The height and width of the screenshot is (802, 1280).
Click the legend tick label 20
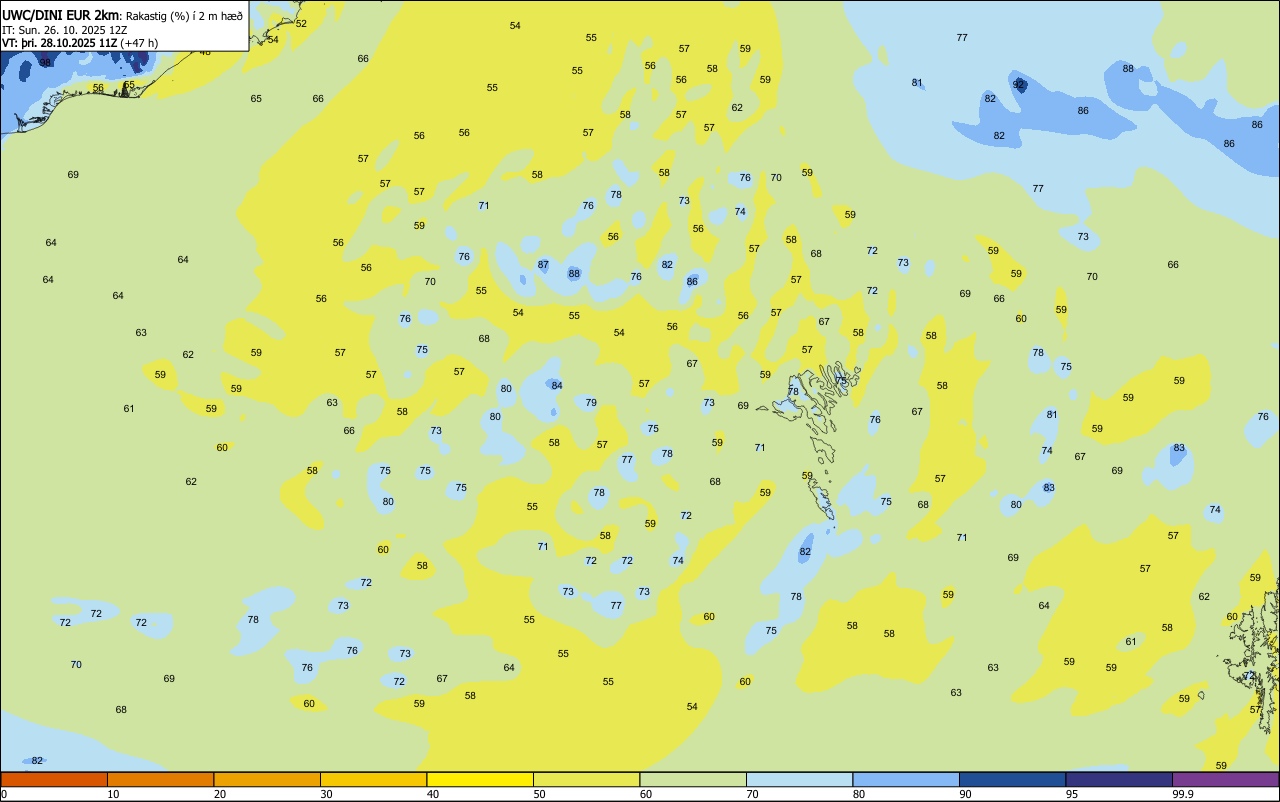[220, 795]
